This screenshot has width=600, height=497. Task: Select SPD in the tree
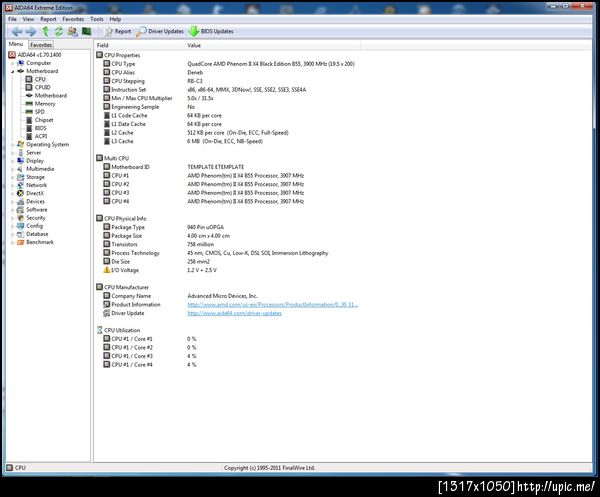coord(35,112)
